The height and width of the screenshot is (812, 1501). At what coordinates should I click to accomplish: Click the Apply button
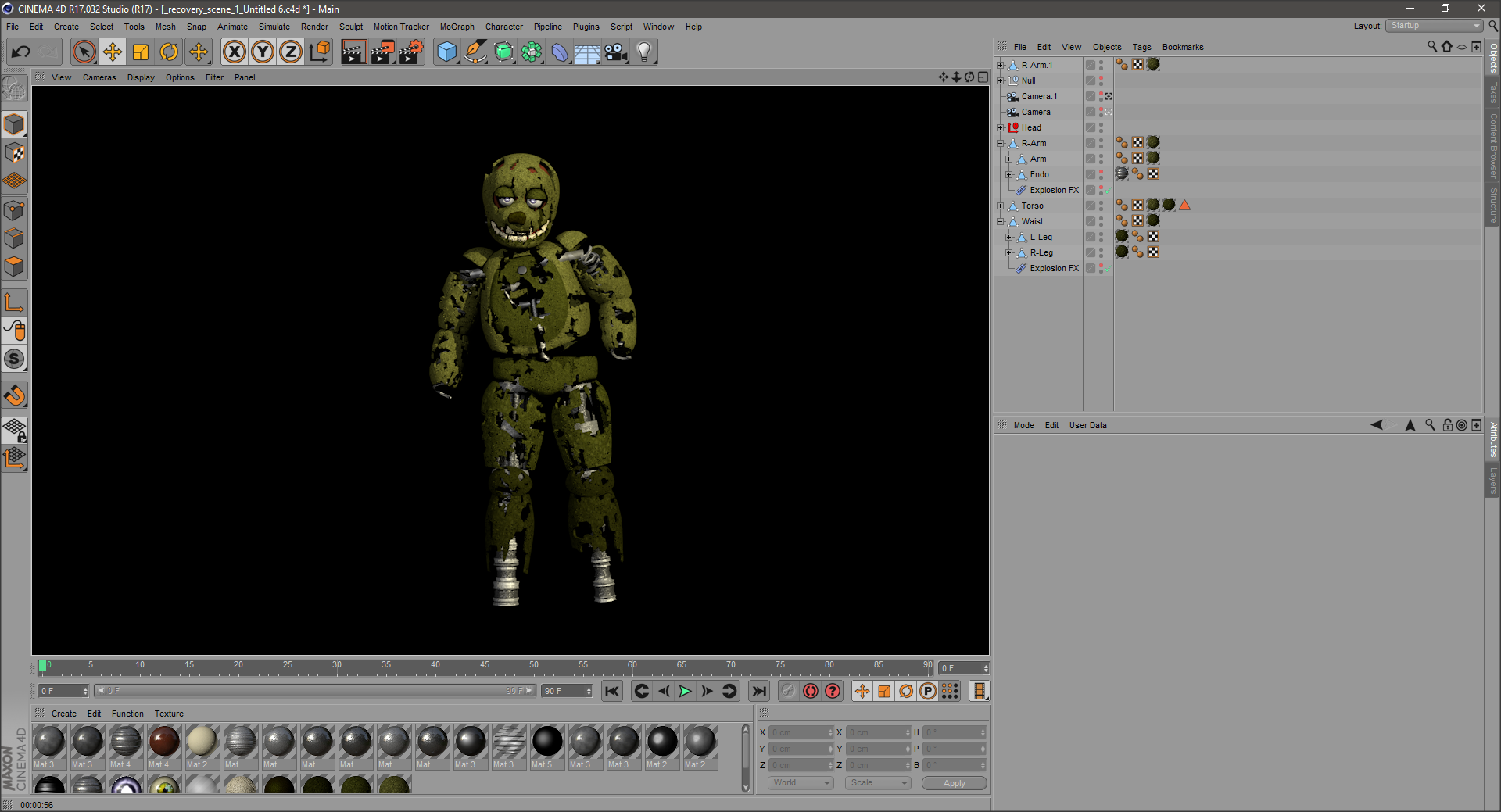point(954,783)
